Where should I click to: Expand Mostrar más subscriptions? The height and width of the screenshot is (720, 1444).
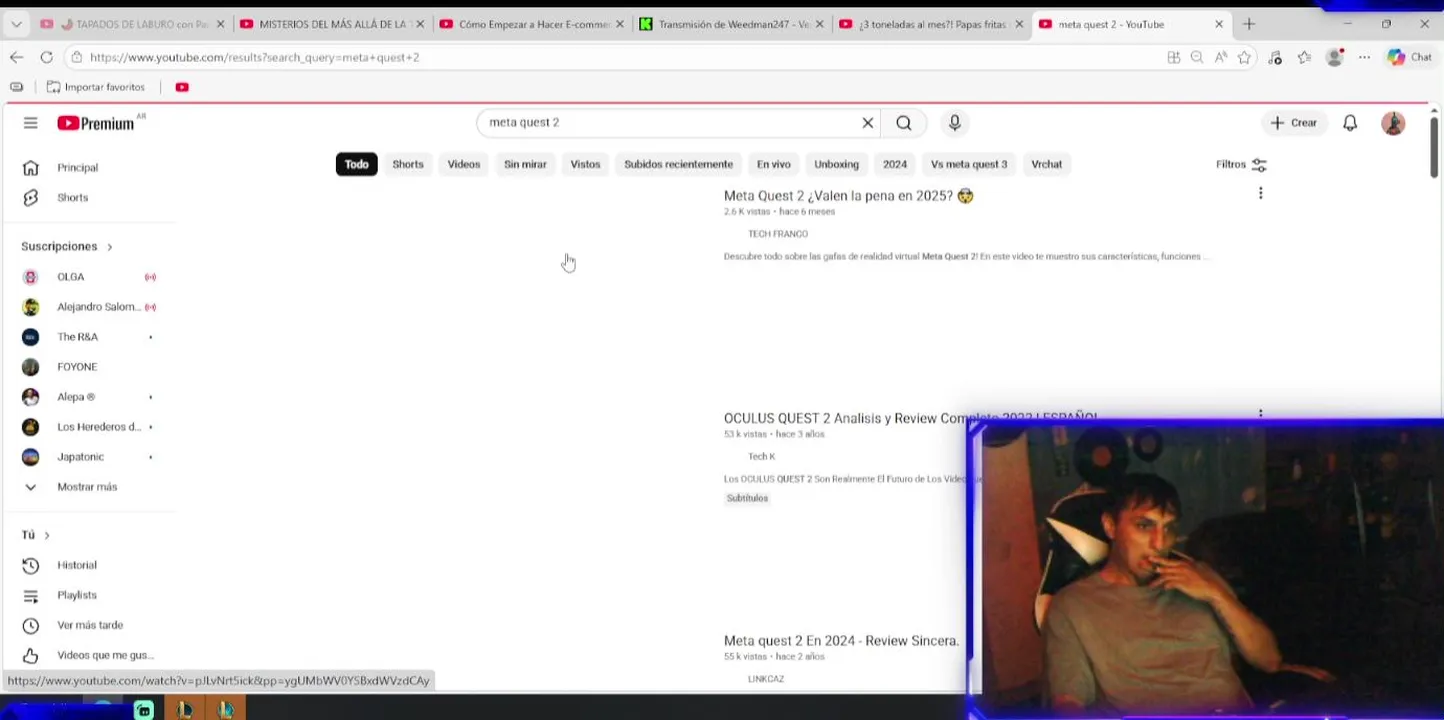coord(88,486)
